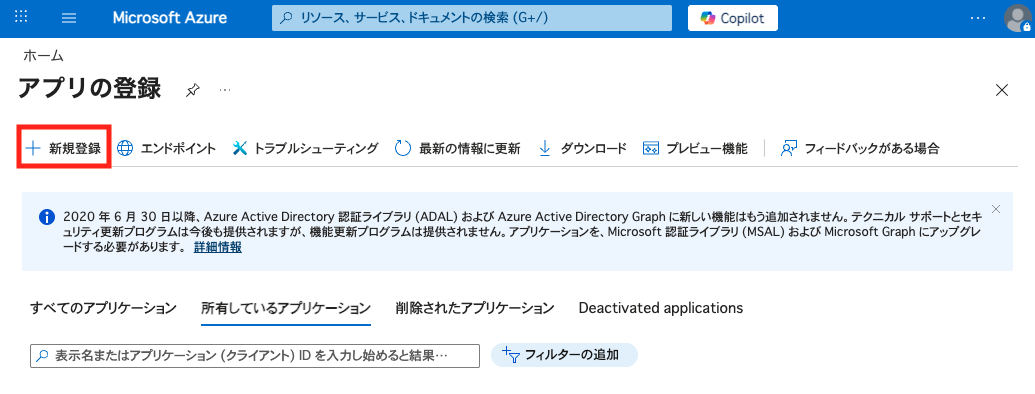Open the 詳細情報 link
1035x394 pixels.
coord(217,247)
